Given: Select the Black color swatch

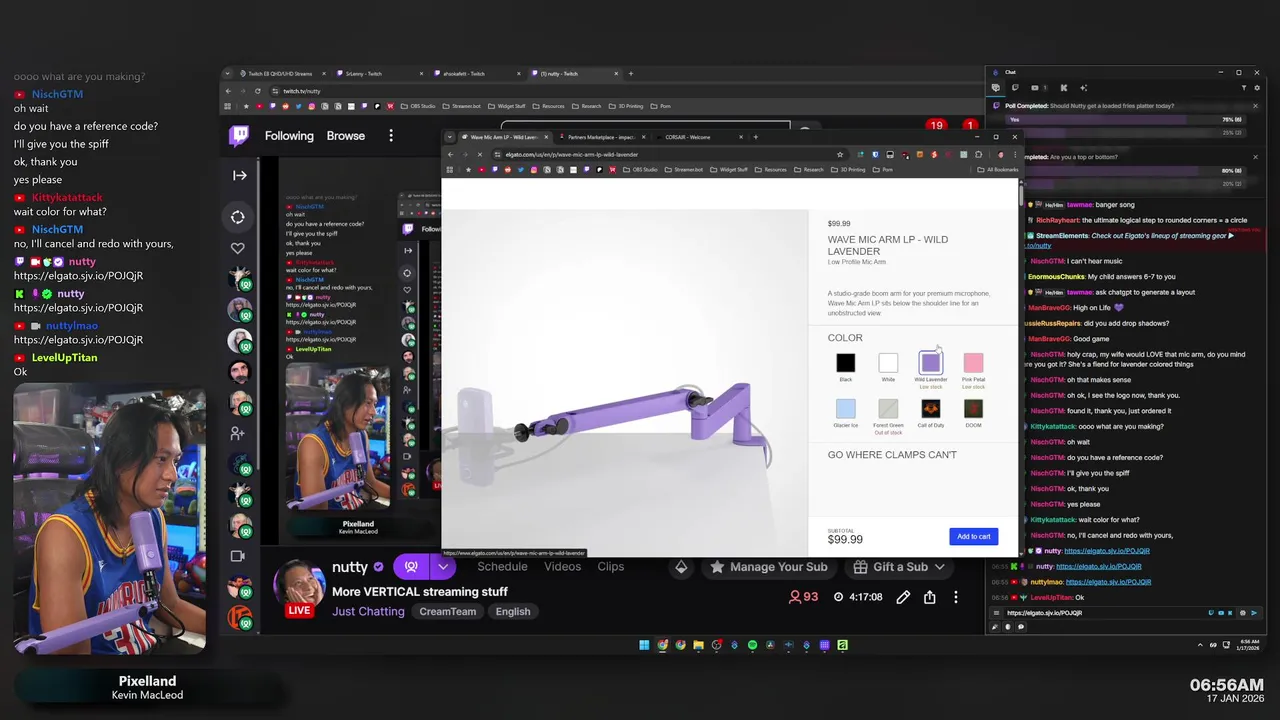Looking at the screenshot, I should [846, 364].
